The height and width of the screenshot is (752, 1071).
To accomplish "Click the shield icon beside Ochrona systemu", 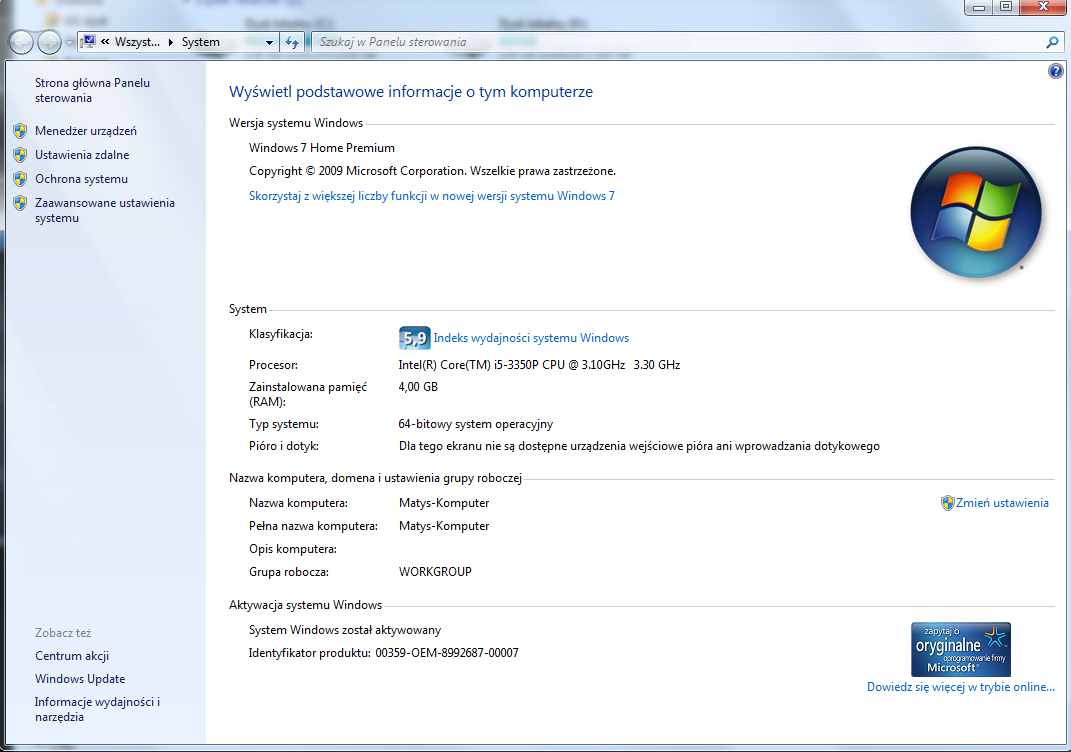I will (20, 178).
